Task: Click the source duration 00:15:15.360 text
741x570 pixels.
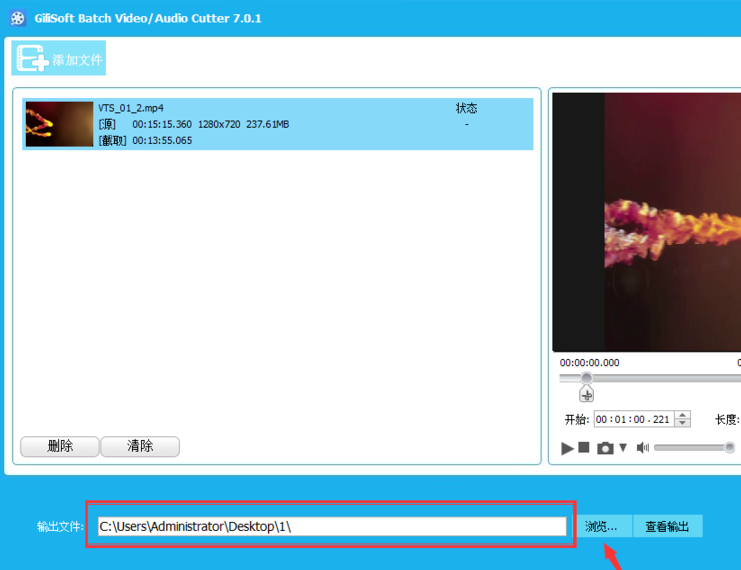Action: (162, 124)
